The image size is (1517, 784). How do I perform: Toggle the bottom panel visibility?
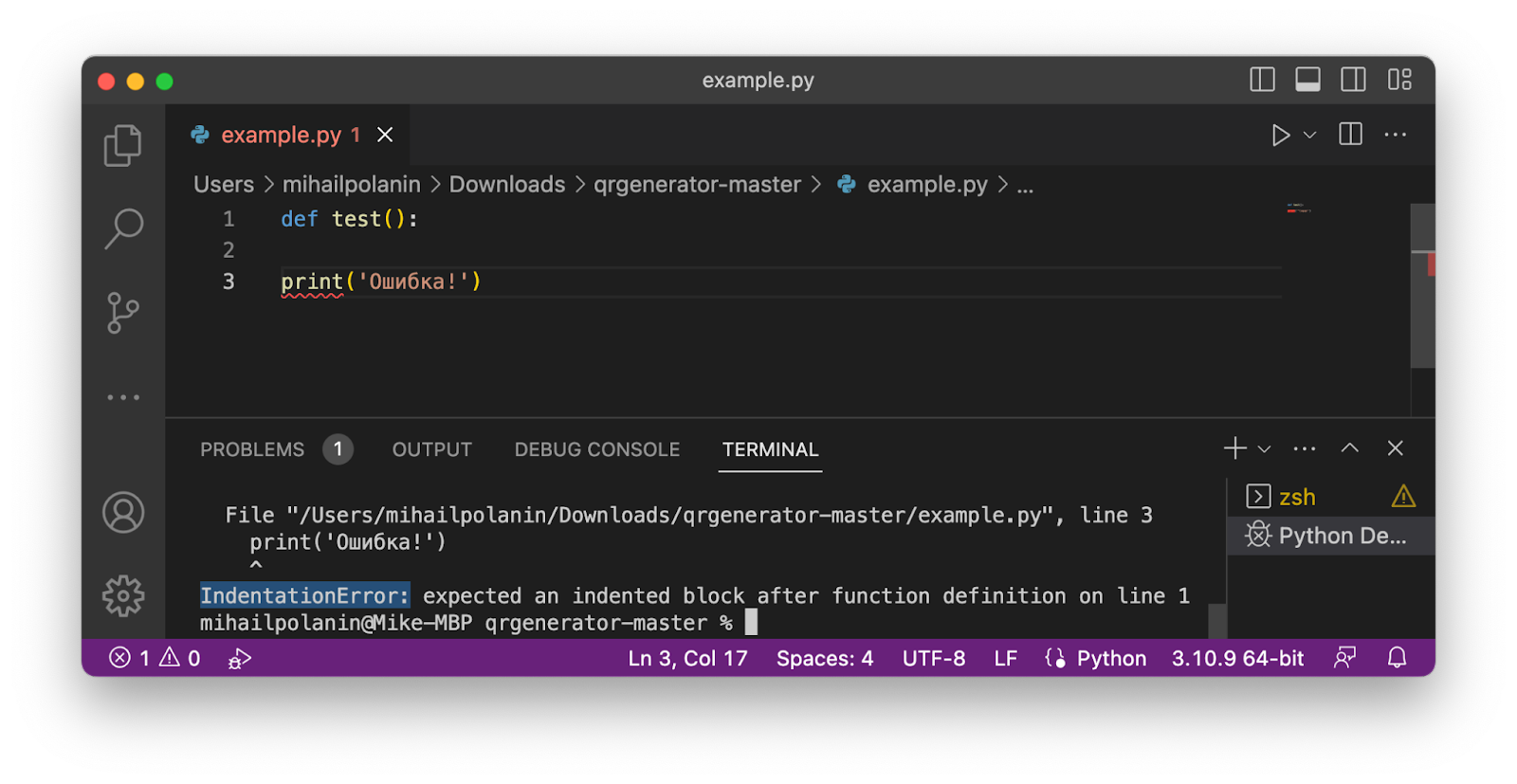(1307, 80)
